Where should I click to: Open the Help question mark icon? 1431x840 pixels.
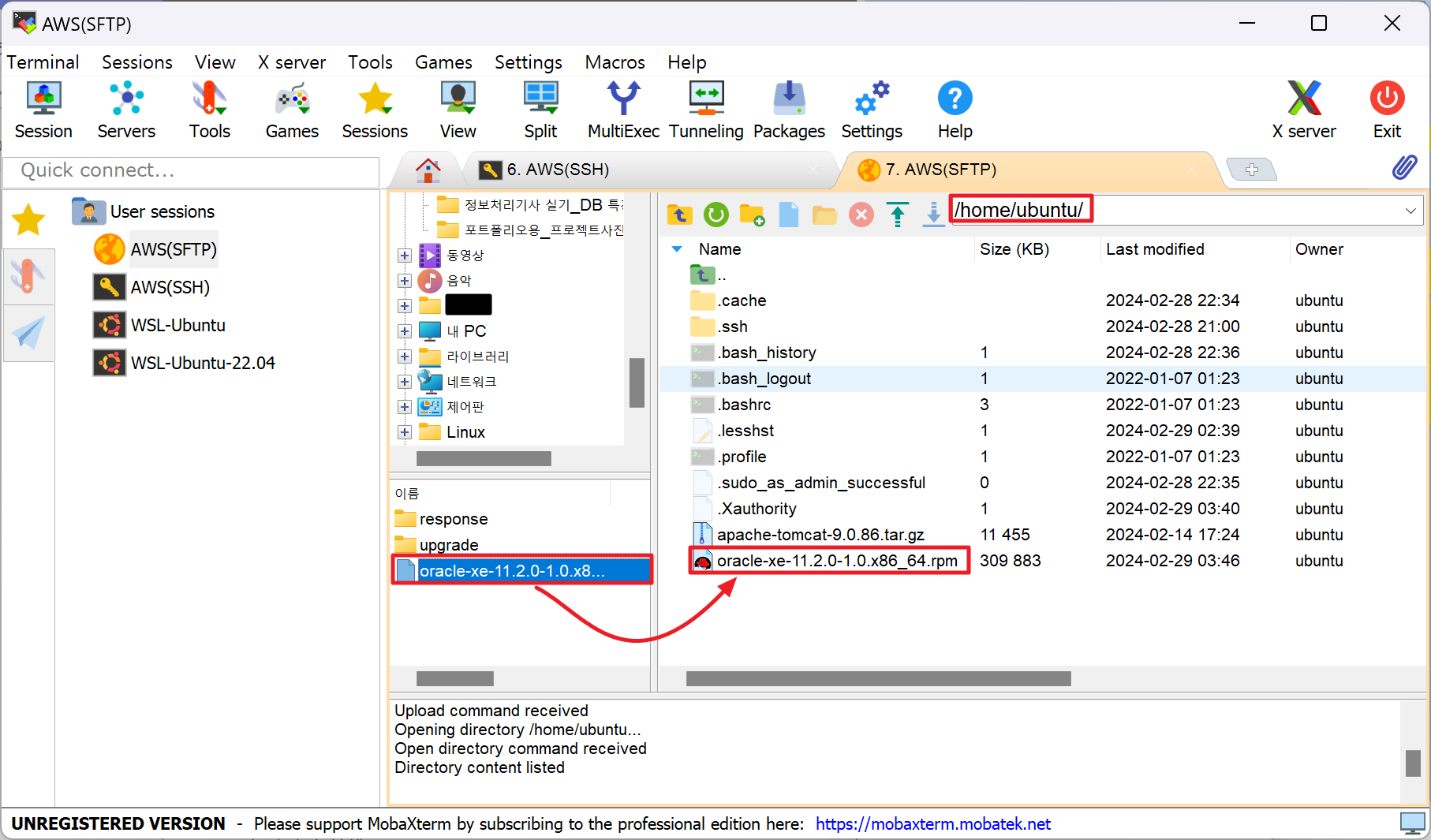955,110
